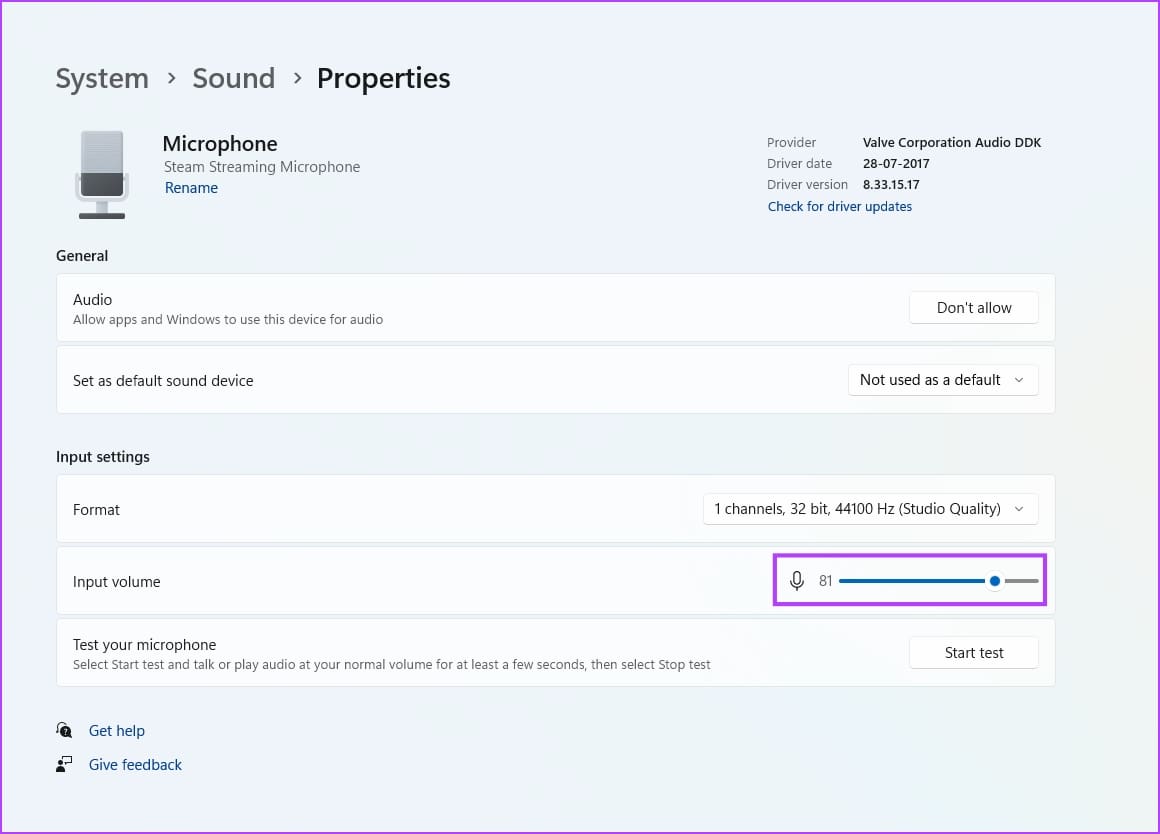Click the microphone icon beside the volume slider
This screenshot has width=1160, height=834.
pos(797,580)
